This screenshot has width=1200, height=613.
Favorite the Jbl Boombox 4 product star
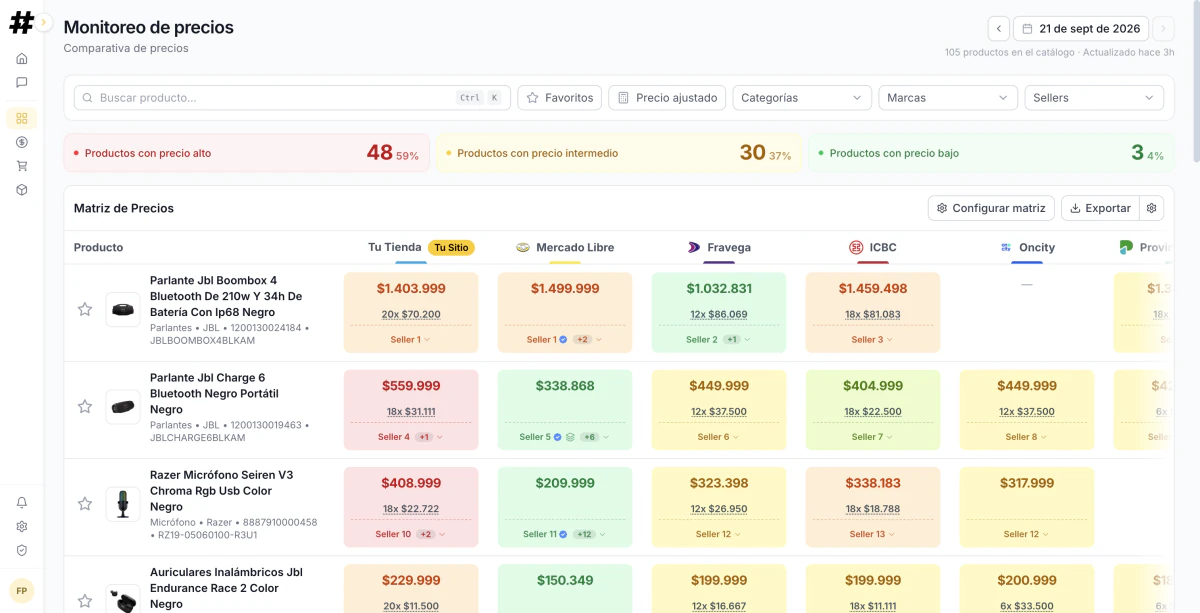(85, 309)
